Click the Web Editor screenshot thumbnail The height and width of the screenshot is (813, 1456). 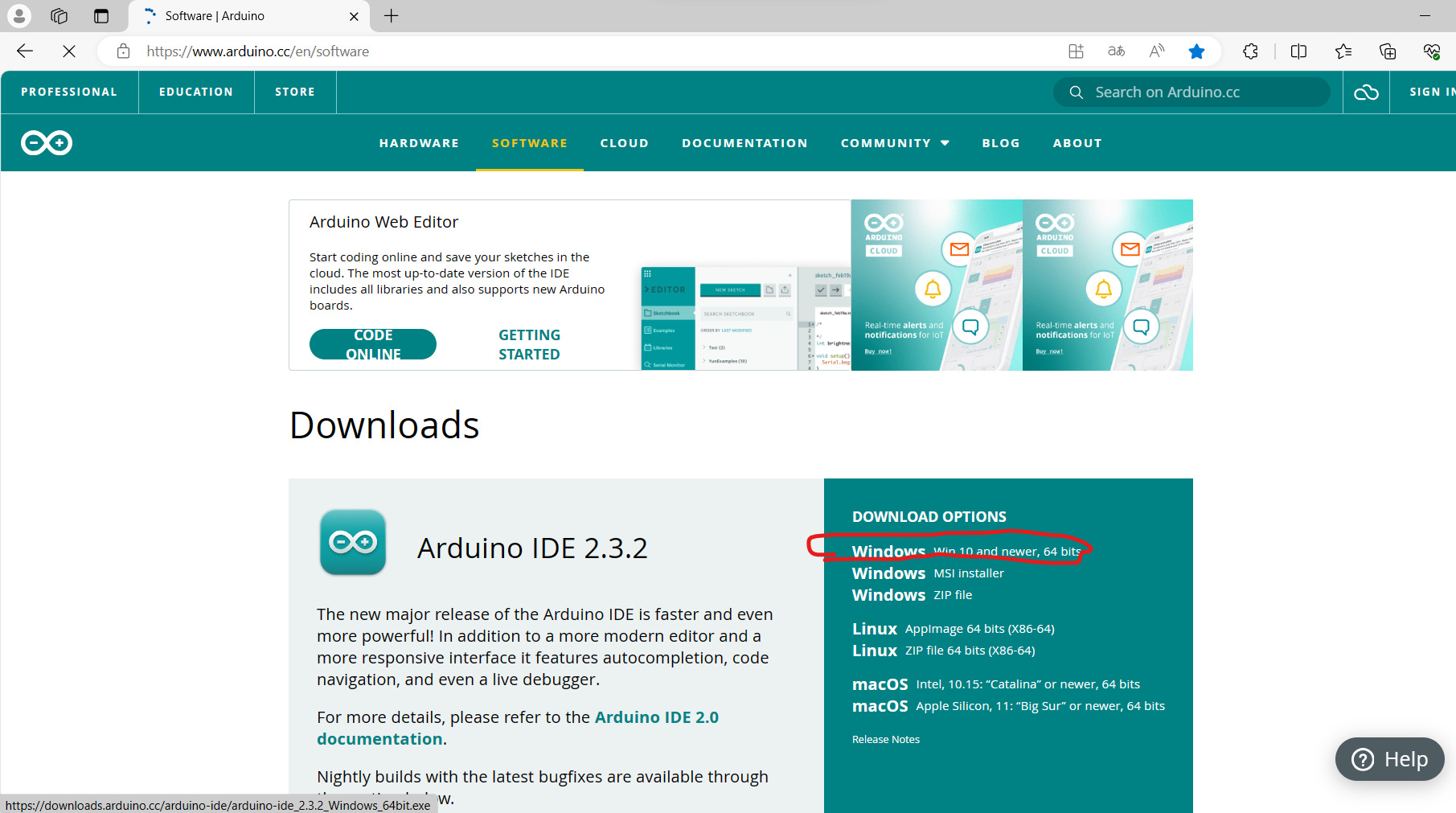click(745, 318)
